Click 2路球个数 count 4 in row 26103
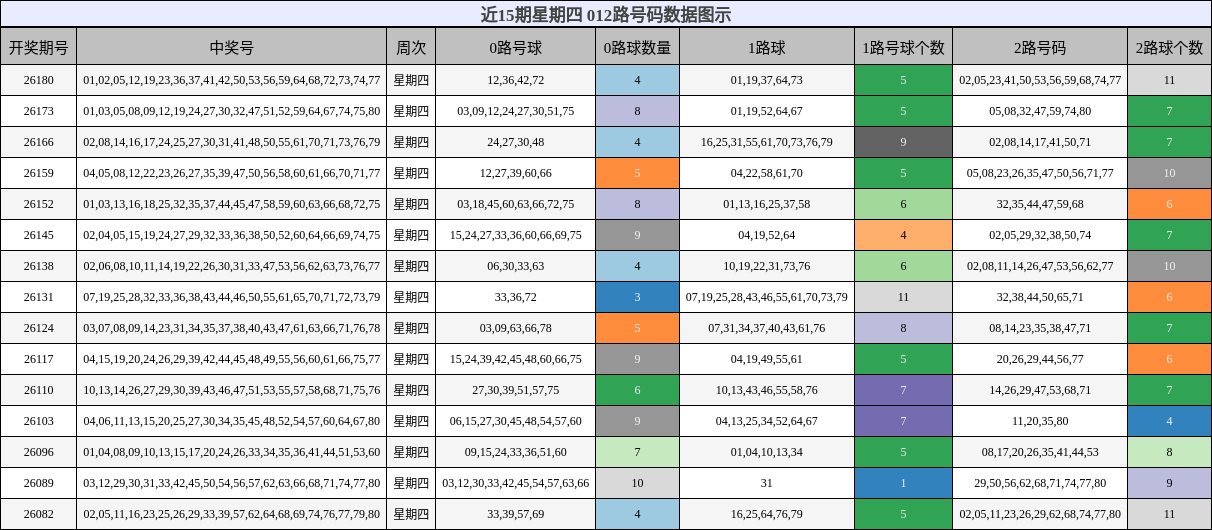Image resolution: width=1212 pixels, height=530 pixels. tap(1169, 421)
